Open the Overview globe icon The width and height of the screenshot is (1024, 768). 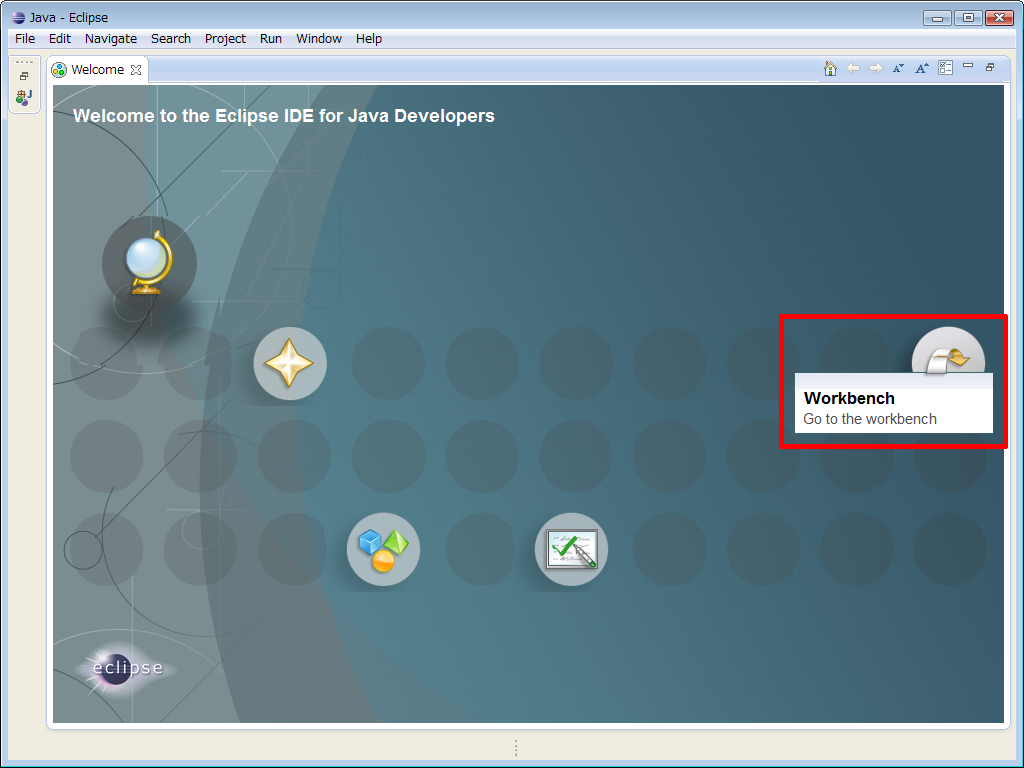[149, 263]
